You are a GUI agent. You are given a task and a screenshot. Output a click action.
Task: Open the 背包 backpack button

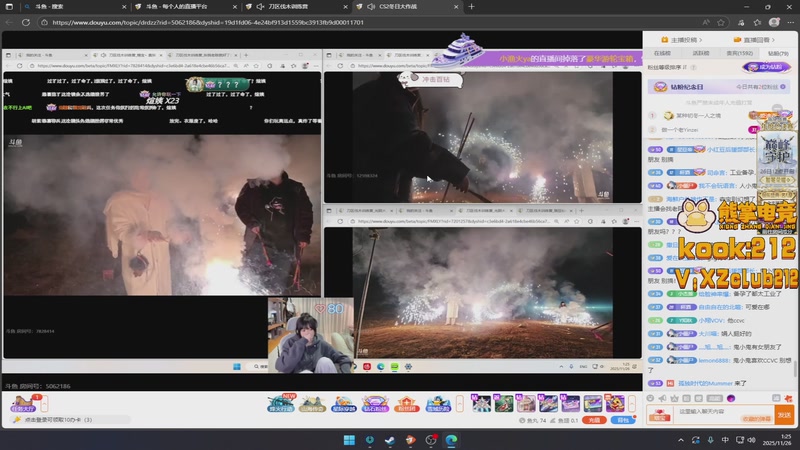tap(623, 420)
